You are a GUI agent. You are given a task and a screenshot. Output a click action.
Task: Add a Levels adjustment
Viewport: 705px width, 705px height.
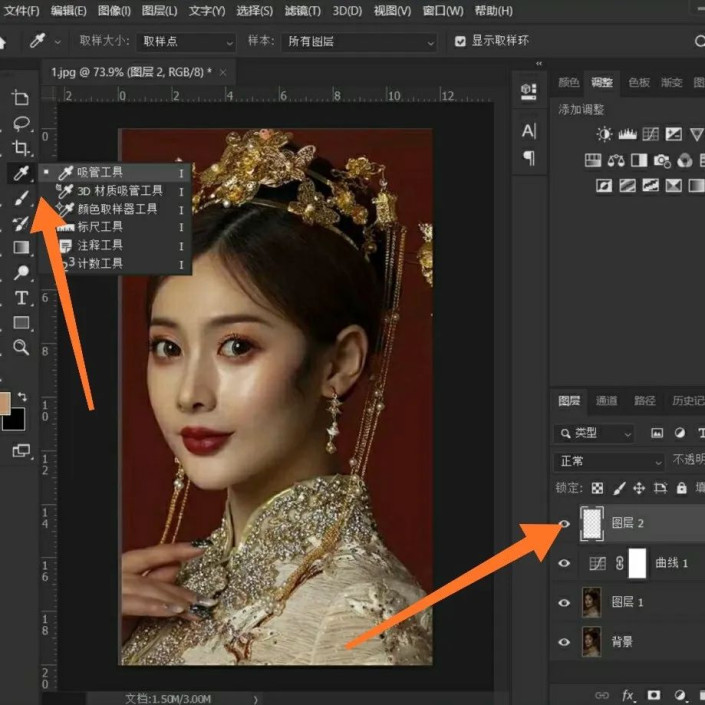tap(627, 134)
